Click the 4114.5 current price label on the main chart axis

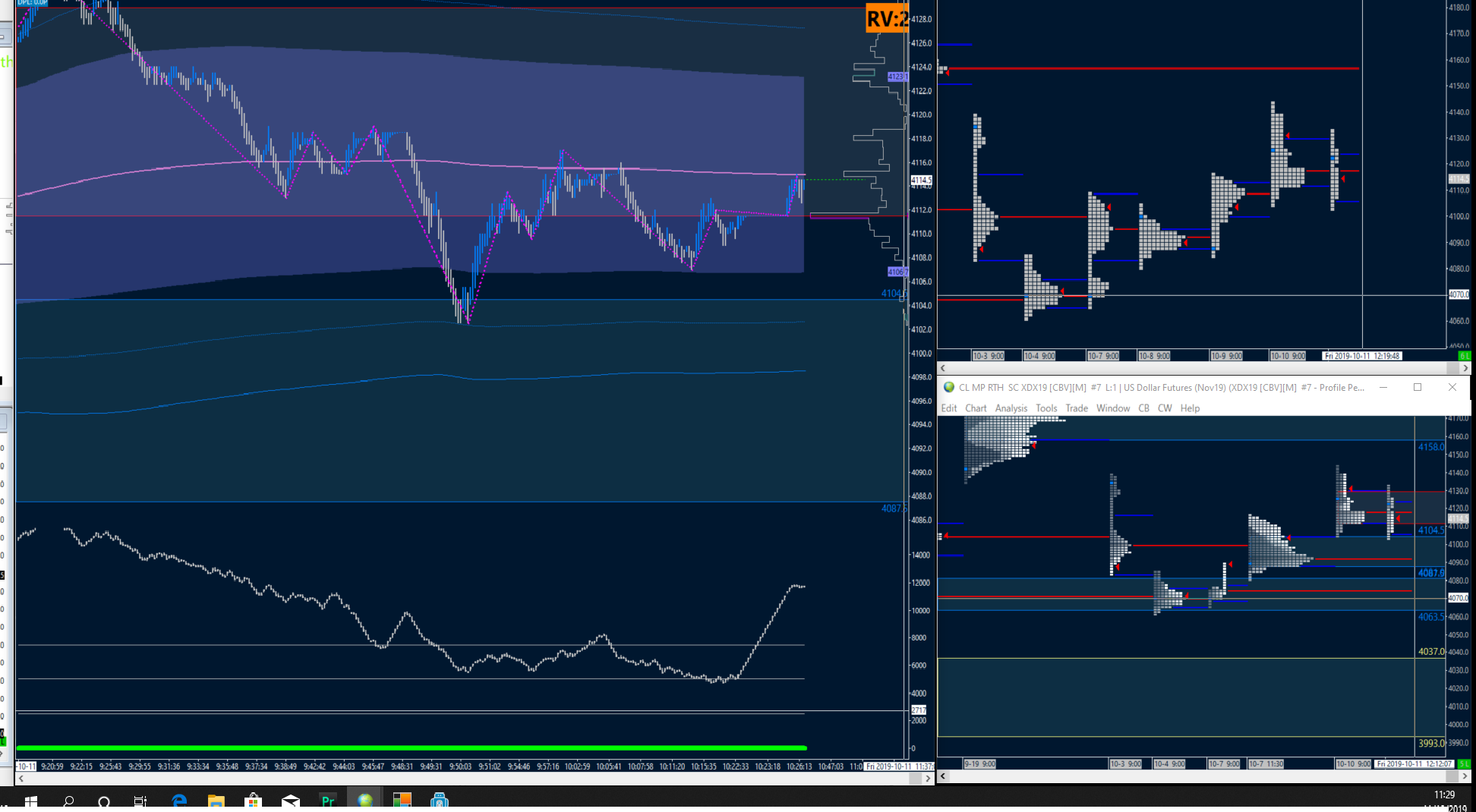coord(921,180)
